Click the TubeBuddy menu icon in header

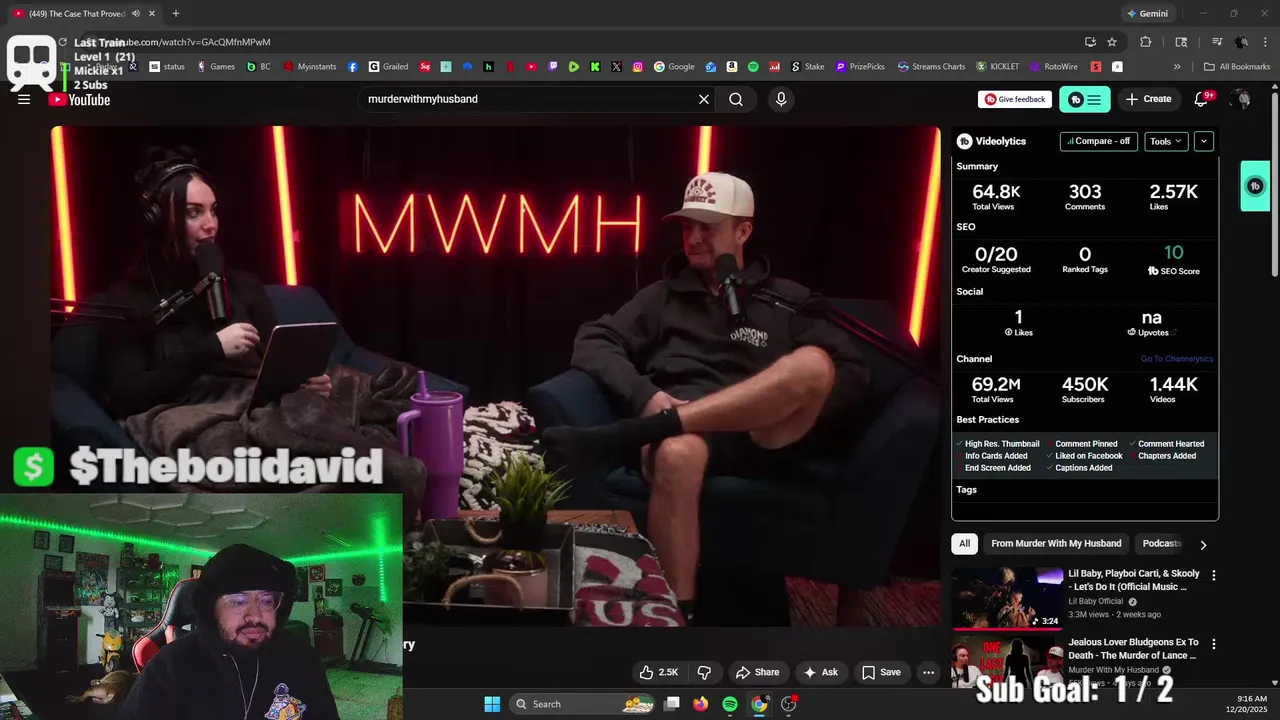(1085, 99)
